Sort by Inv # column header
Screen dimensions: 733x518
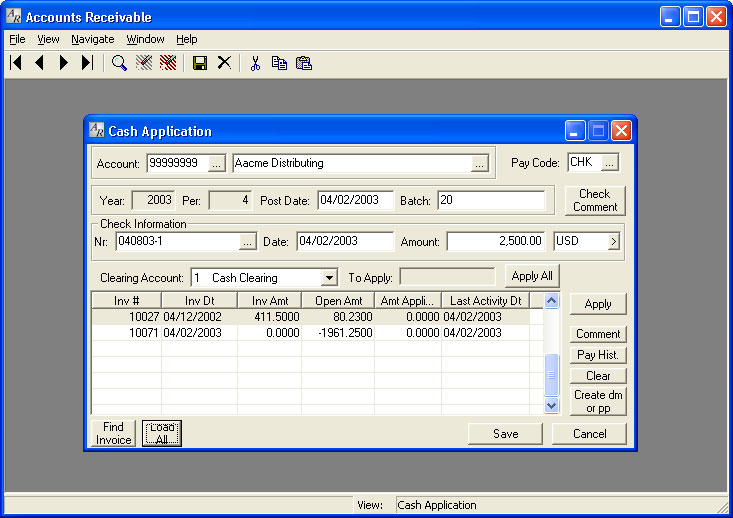tap(126, 301)
